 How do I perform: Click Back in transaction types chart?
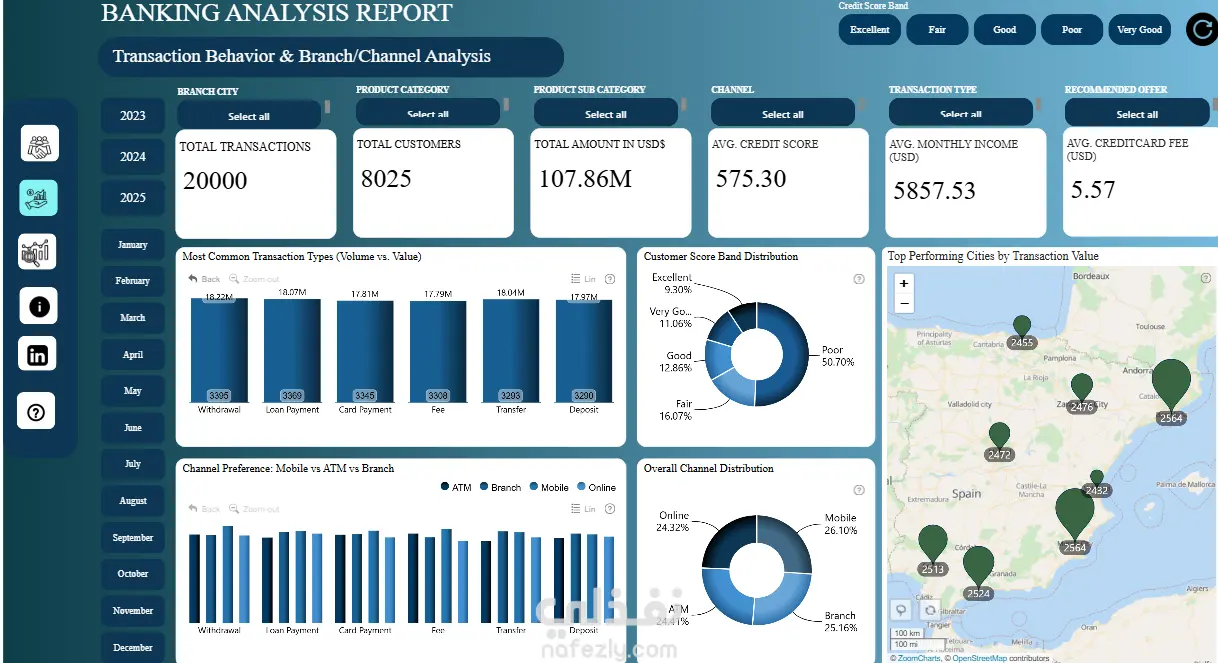[x=204, y=279]
